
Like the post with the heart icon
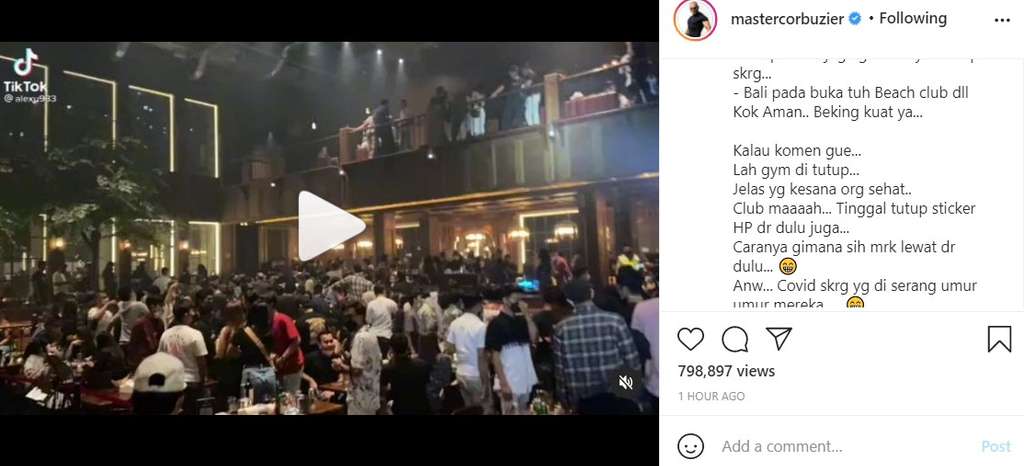pos(690,339)
